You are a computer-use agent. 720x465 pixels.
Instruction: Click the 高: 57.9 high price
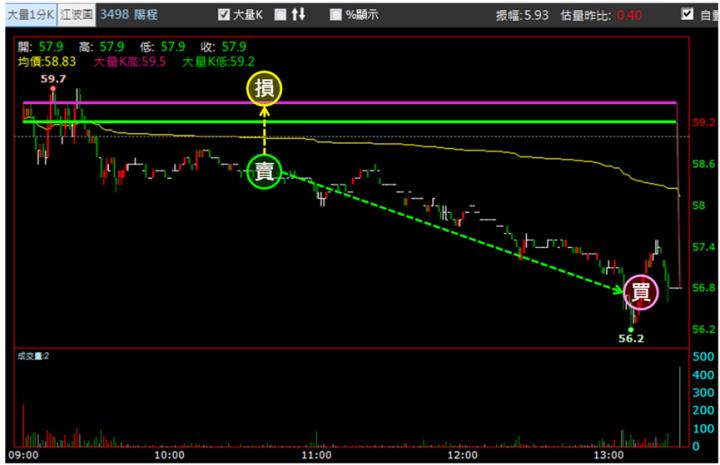[x=101, y=46]
